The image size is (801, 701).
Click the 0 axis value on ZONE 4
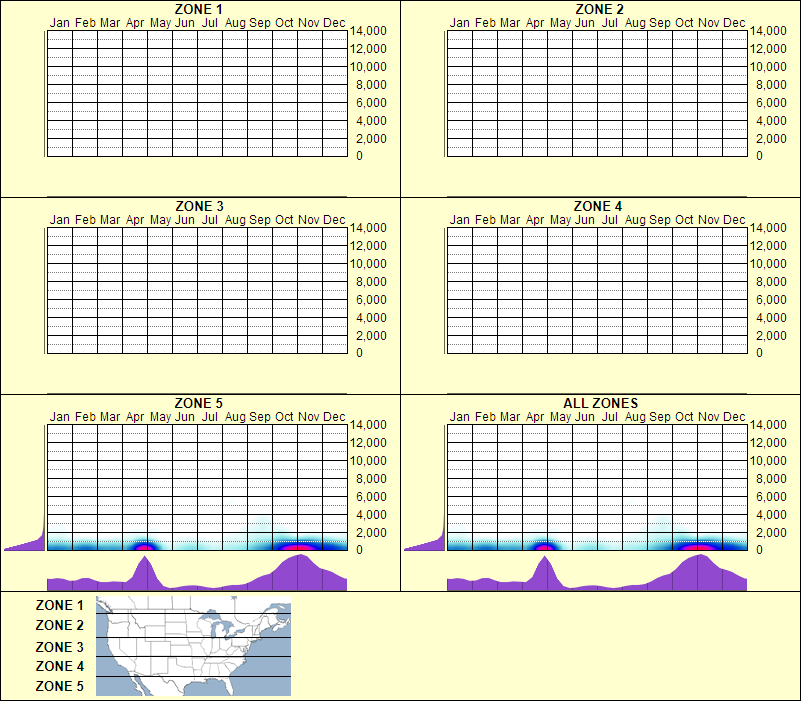[x=759, y=353]
